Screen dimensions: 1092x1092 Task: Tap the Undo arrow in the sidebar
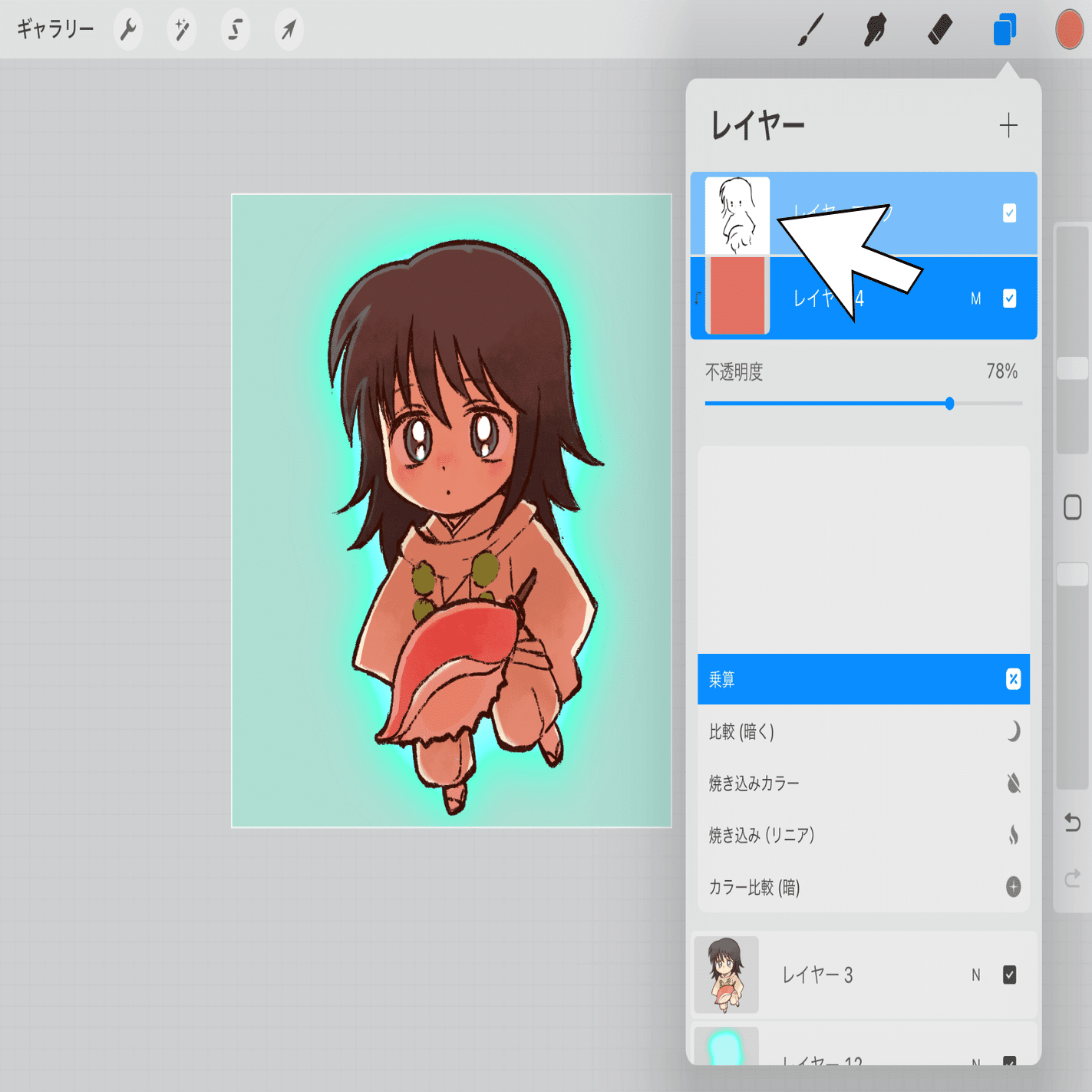(1072, 823)
